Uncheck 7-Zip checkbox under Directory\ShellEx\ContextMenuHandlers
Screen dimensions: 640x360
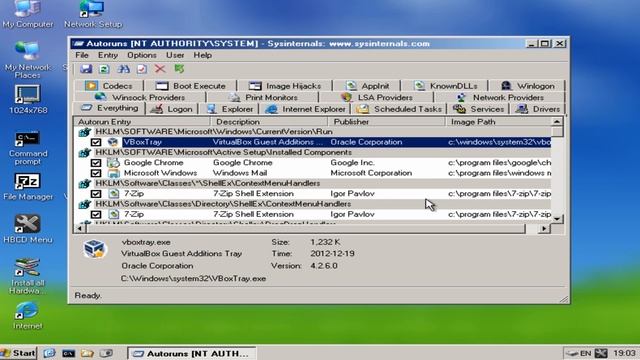pyautogui.click(x=96, y=214)
